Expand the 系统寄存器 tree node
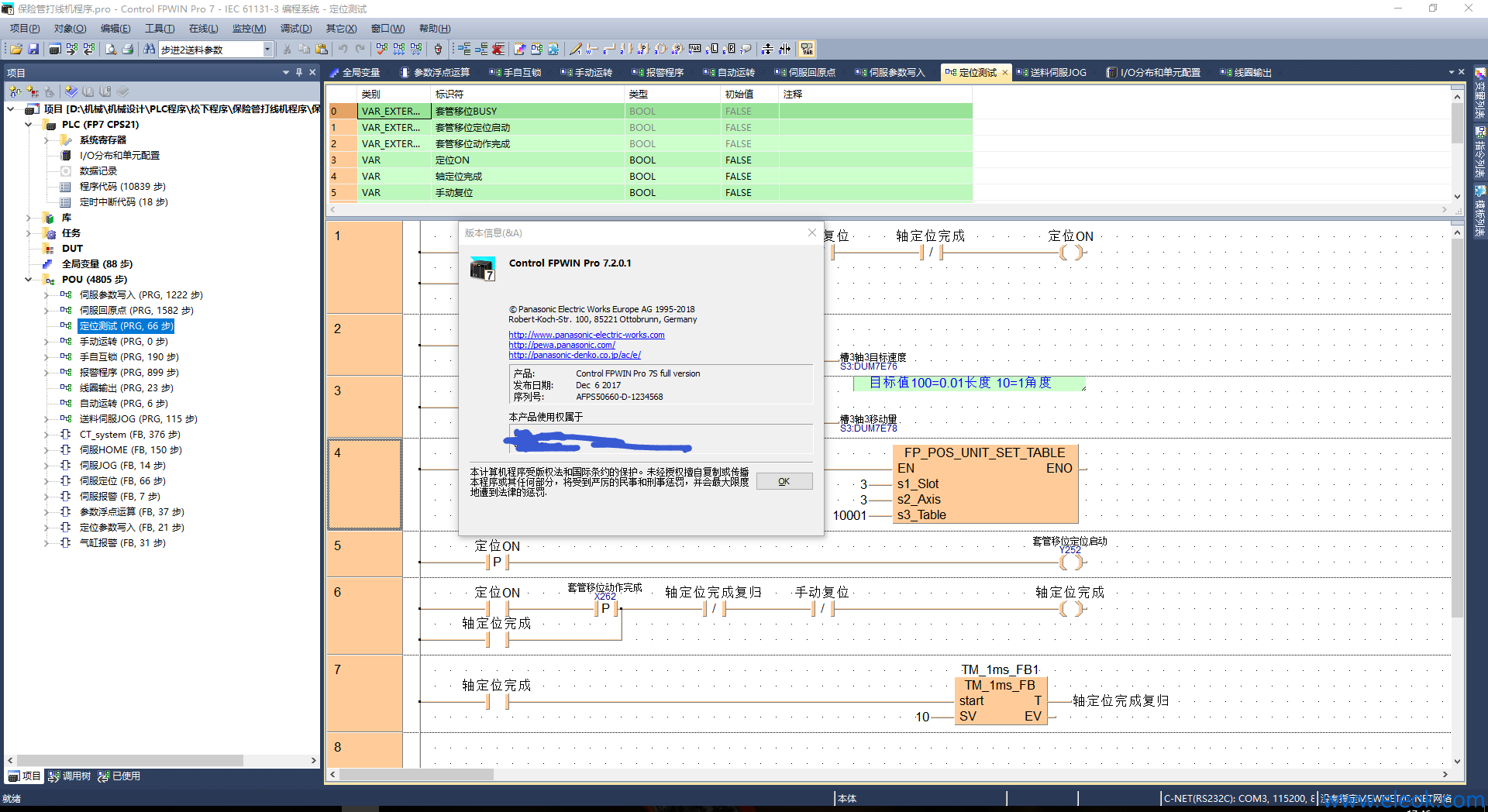Screen dimensions: 1488x812 tap(46, 140)
